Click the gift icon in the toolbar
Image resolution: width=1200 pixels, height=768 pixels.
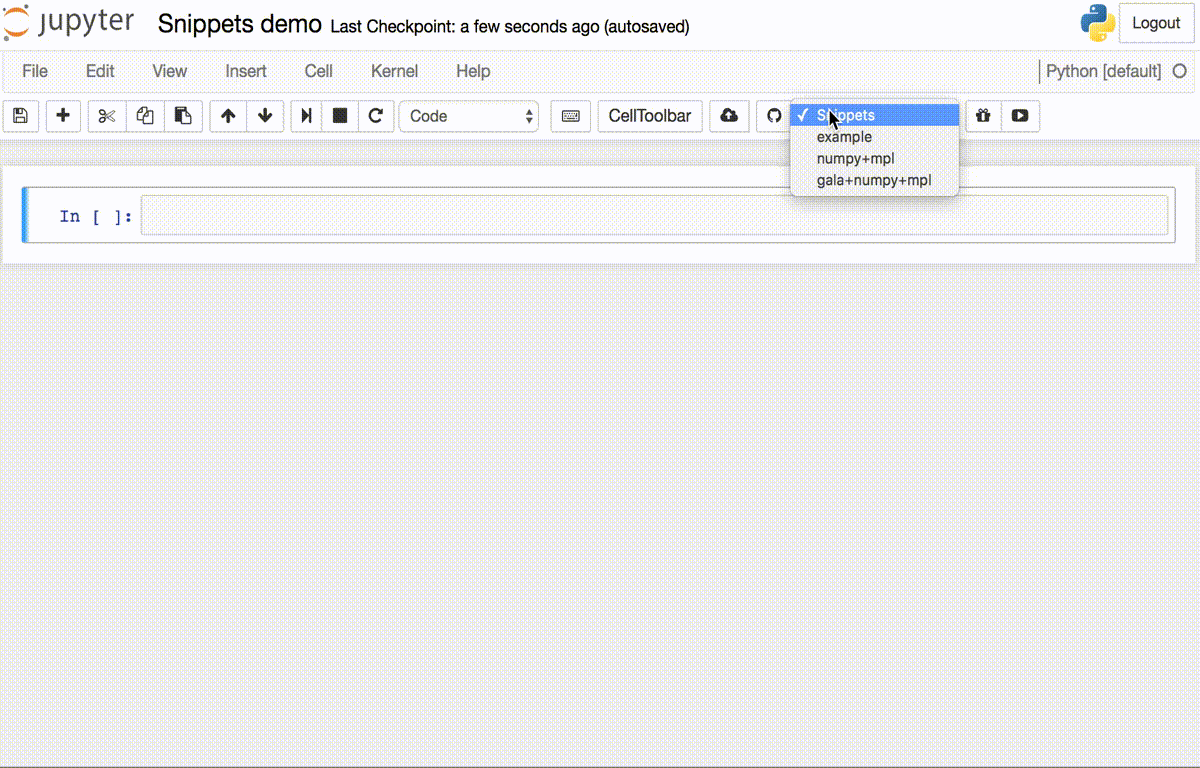click(982, 116)
